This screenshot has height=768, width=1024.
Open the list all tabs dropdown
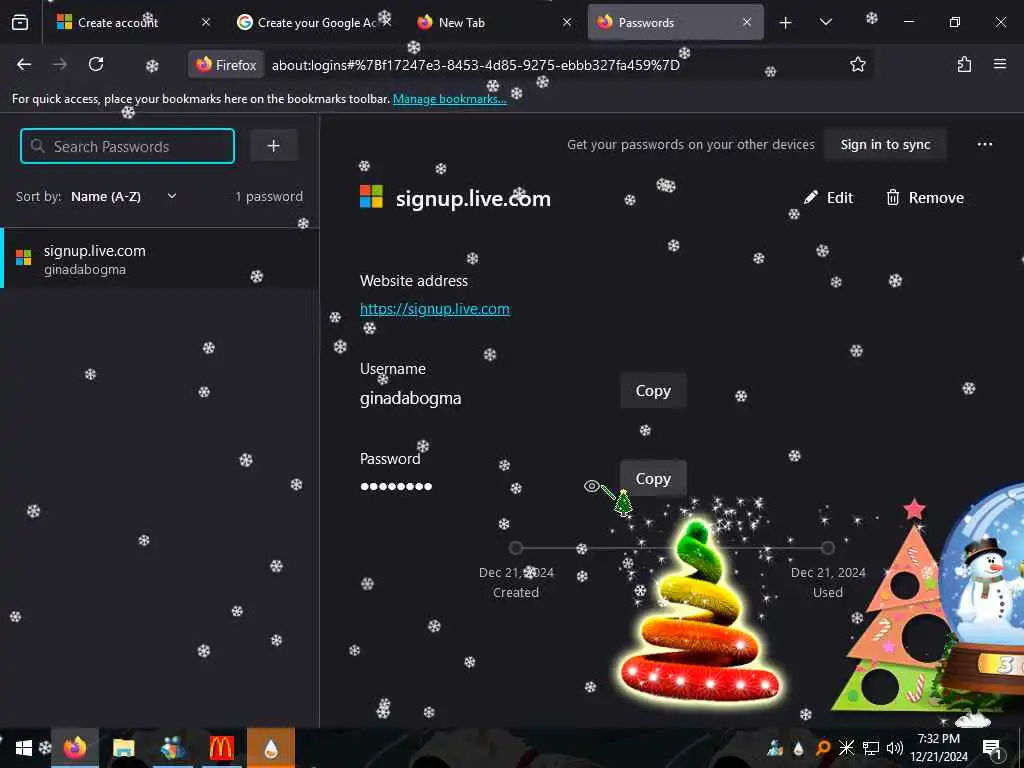(825, 22)
